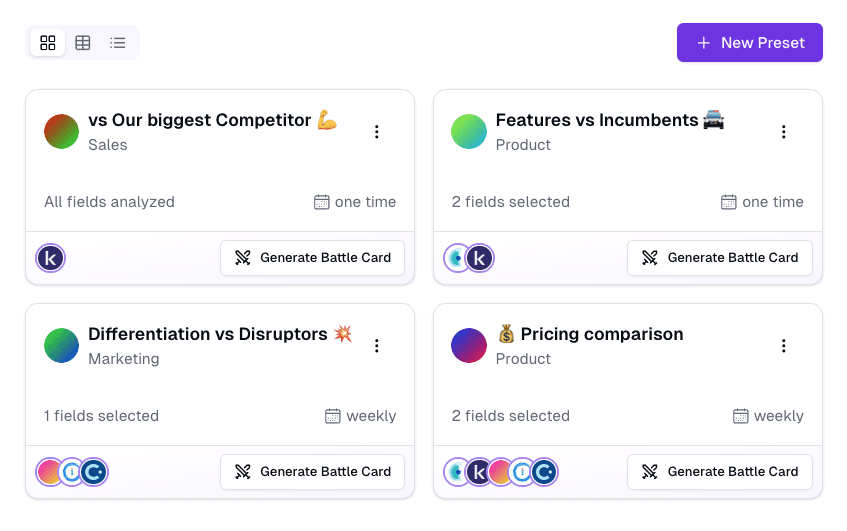Open options menu for vs Our biggest Competitor
The height and width of the screenshot is (531, 847).
[377, 132]
